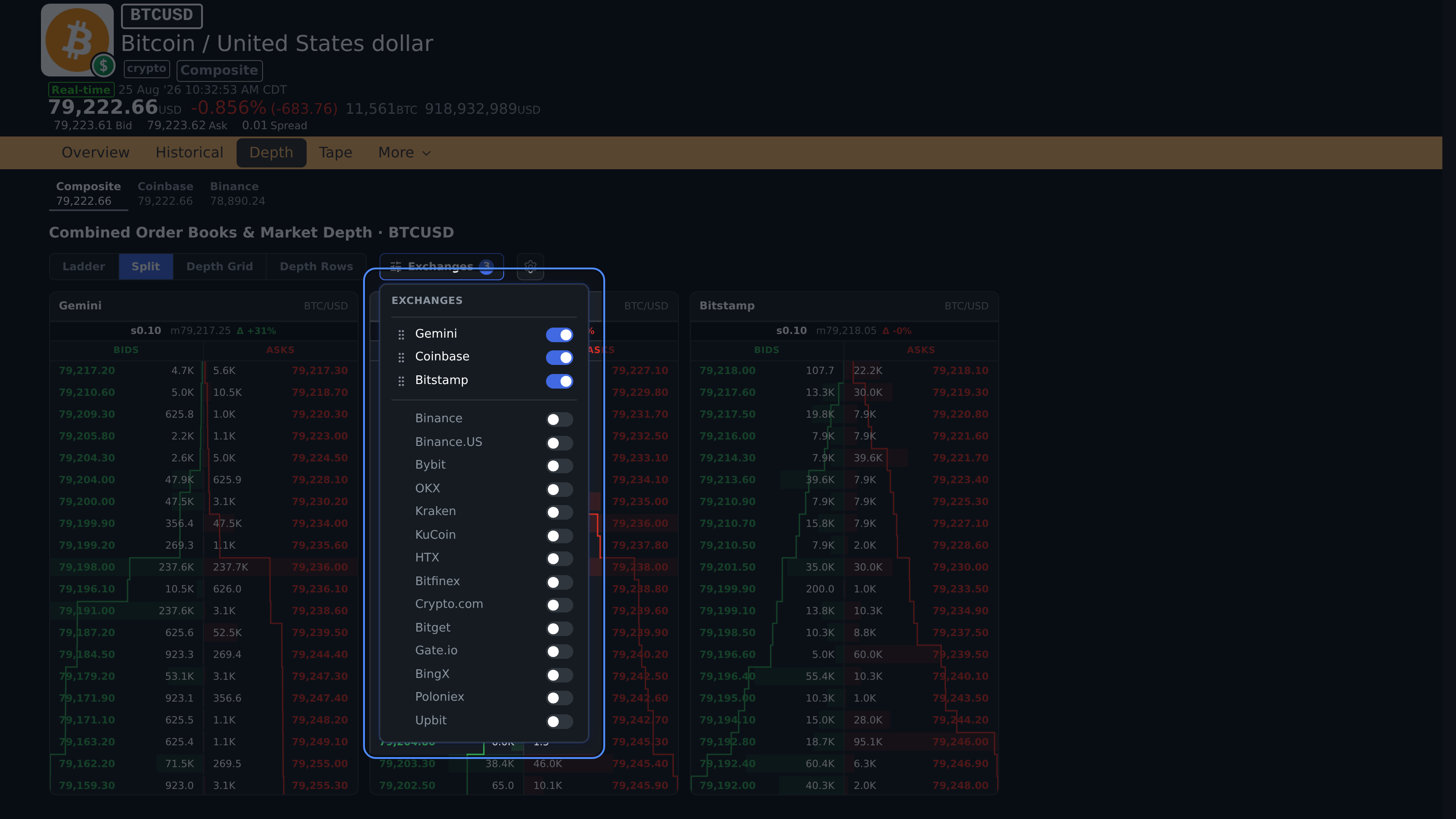
Task: Switch on the OKX toggle
Action: [x=559, y=490]
